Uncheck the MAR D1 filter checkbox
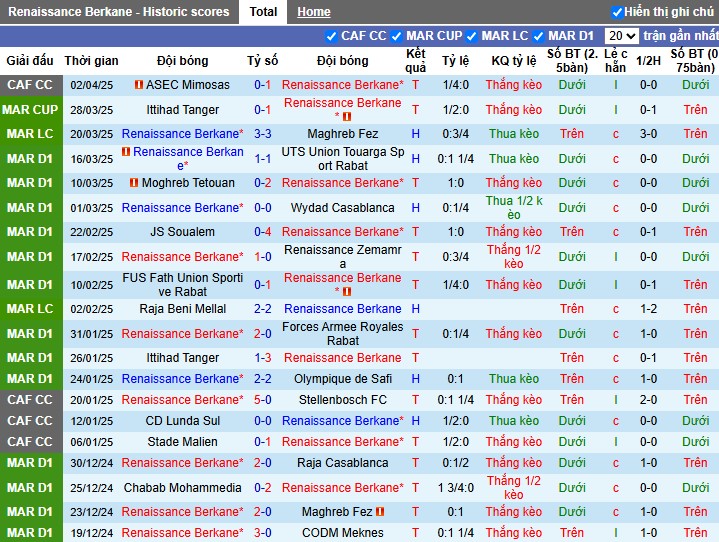Viewport: 719px width, 542px height. click(x=538, y=36)
